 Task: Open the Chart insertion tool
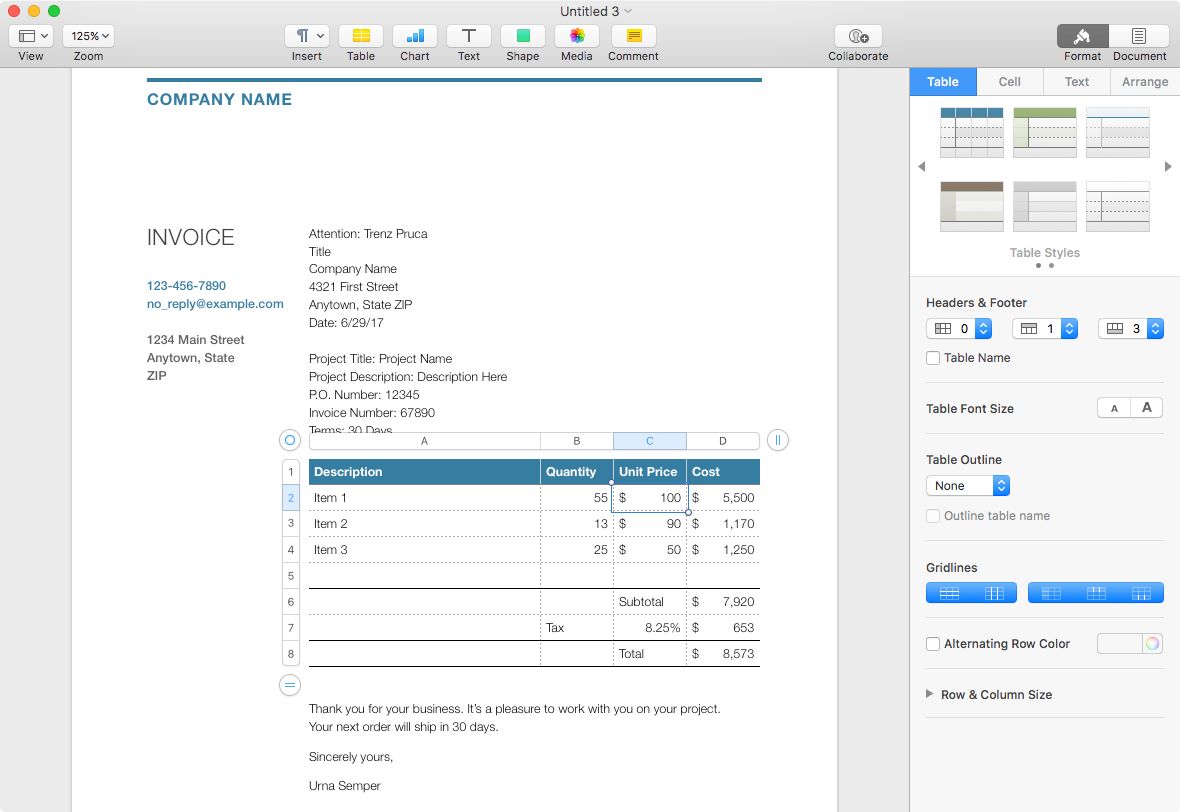pyautogui.click(x=415, y=36)
